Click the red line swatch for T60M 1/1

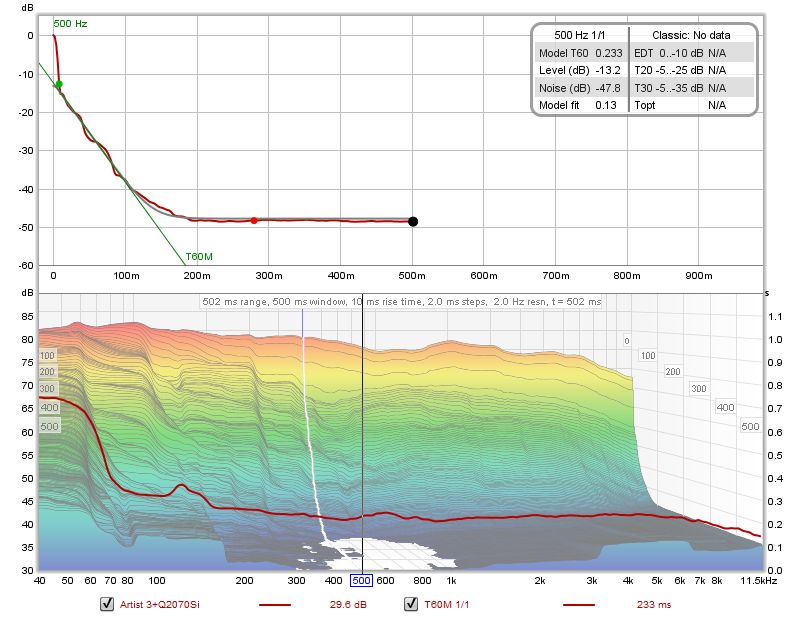[579, 605]
